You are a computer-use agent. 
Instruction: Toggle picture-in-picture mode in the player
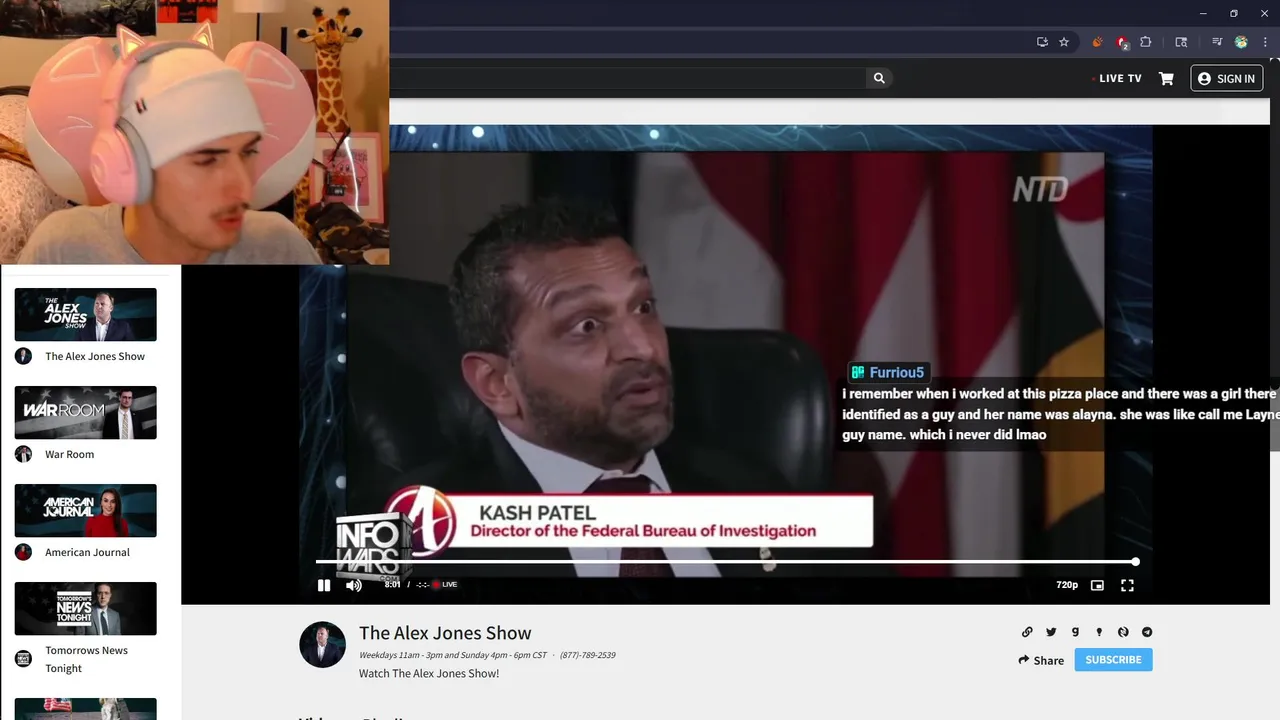[1097, 585]
